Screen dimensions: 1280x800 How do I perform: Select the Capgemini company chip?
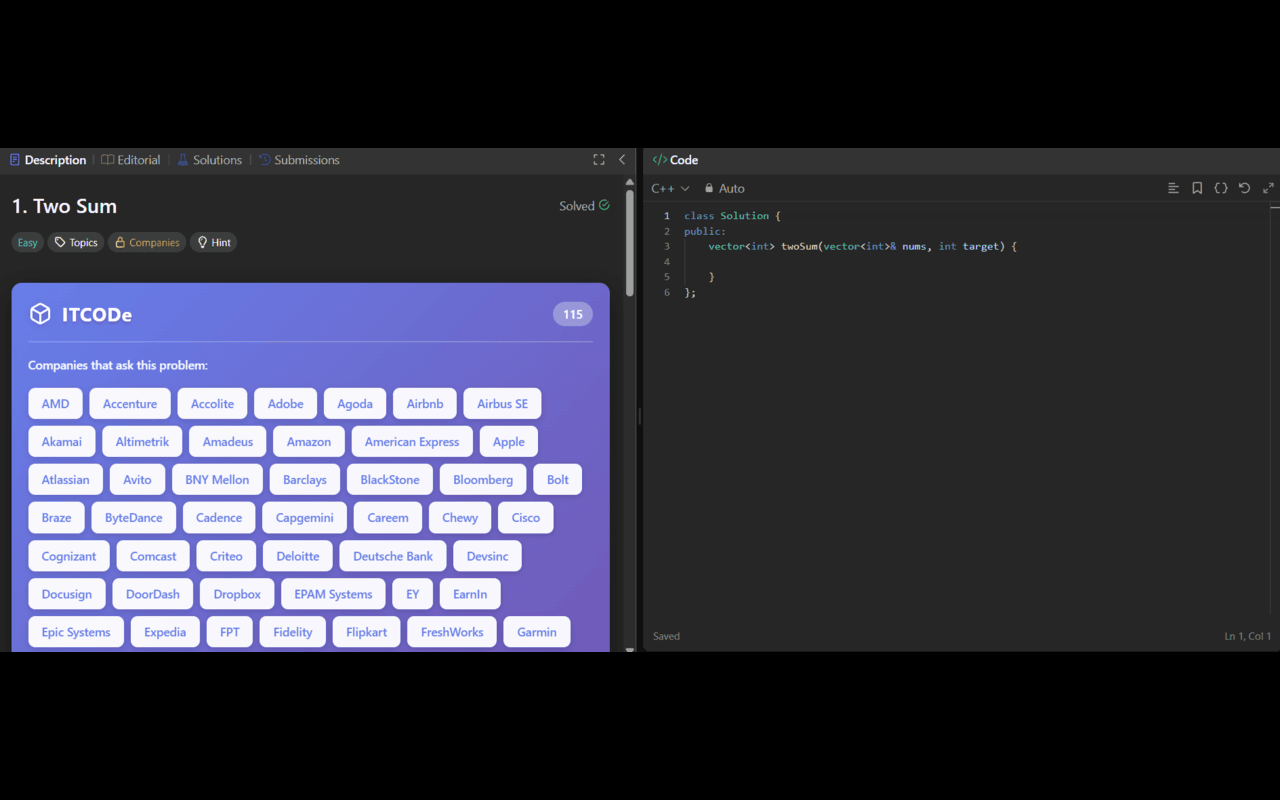305,518
